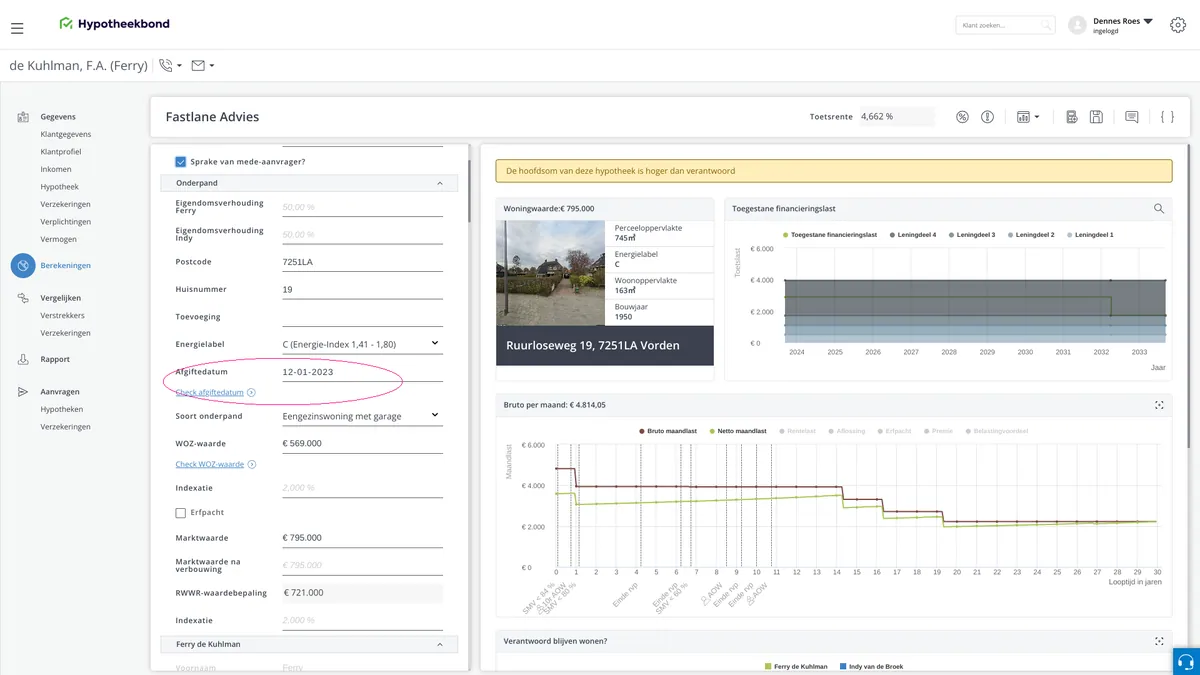This screenshot has width=1200, height=675.
Task: Click the house photo thumbnail
Action: coord(550,273)
